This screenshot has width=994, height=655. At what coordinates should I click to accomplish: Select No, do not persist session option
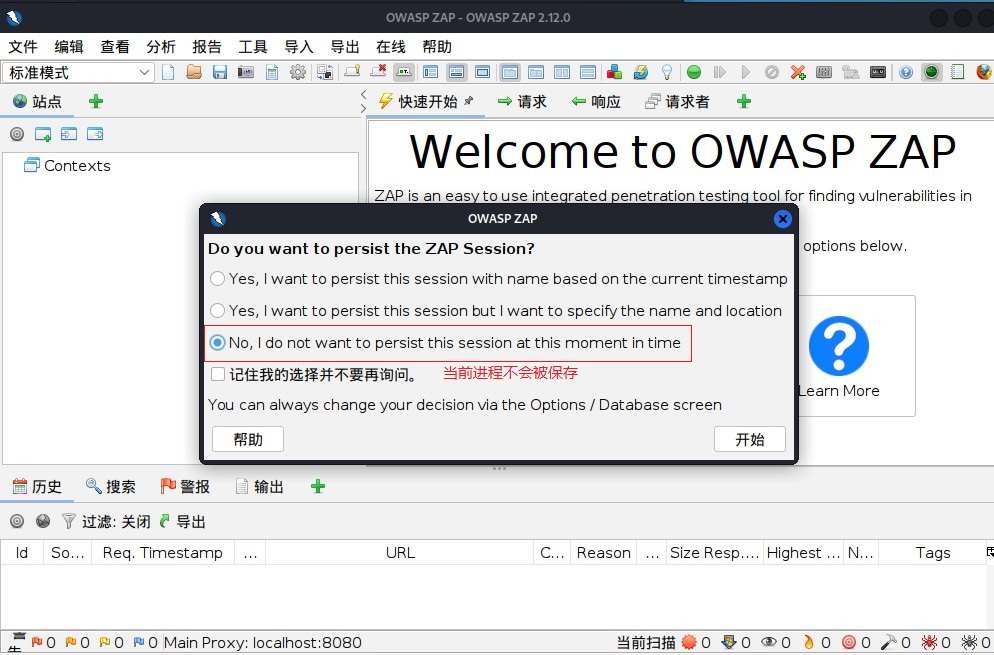pyautogui.click(x=445, y=343)
